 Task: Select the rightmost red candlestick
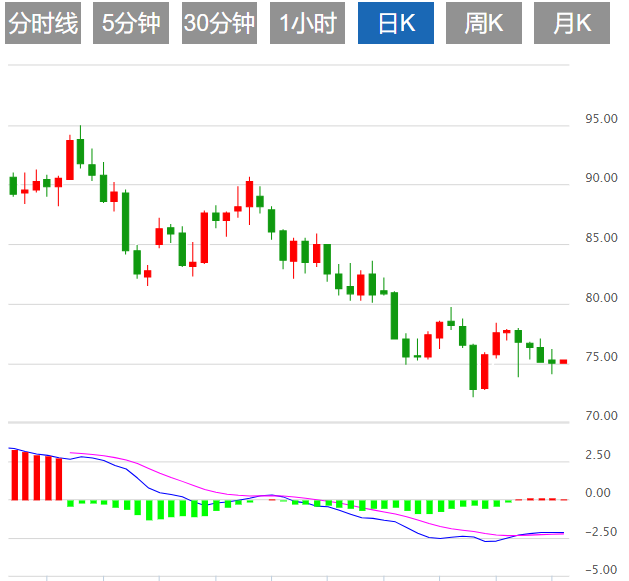coord(563,361)
